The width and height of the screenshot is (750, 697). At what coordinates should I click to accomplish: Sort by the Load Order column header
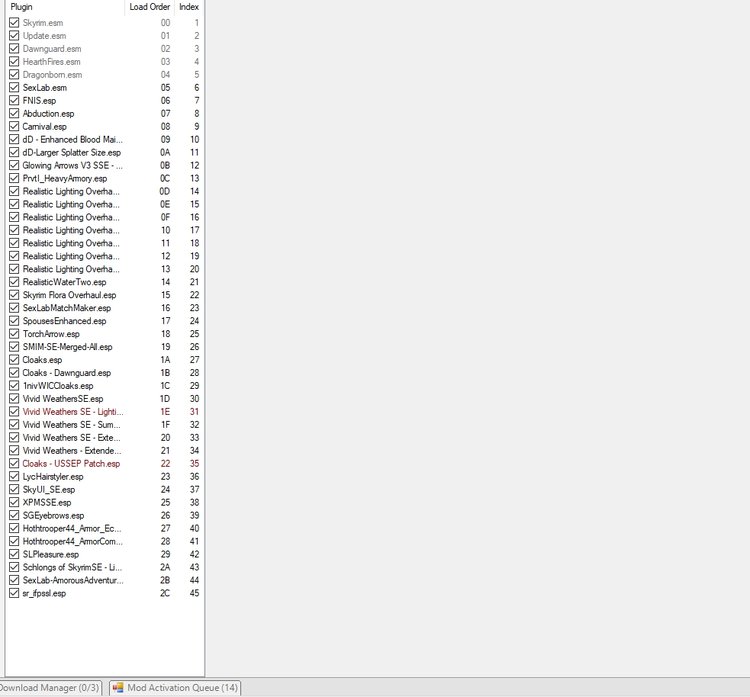click(149, 7)
